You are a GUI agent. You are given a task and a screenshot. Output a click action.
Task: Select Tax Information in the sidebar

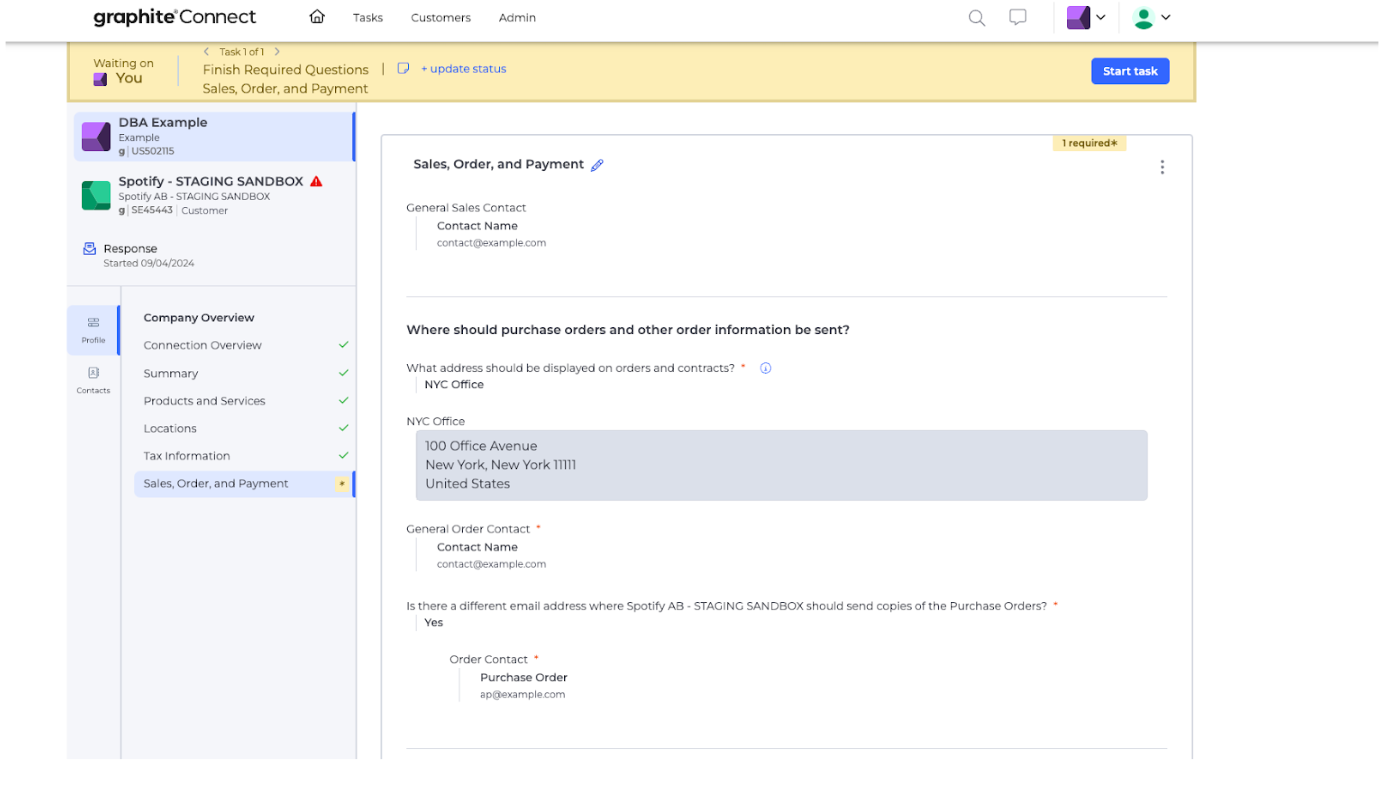(186, 456)
